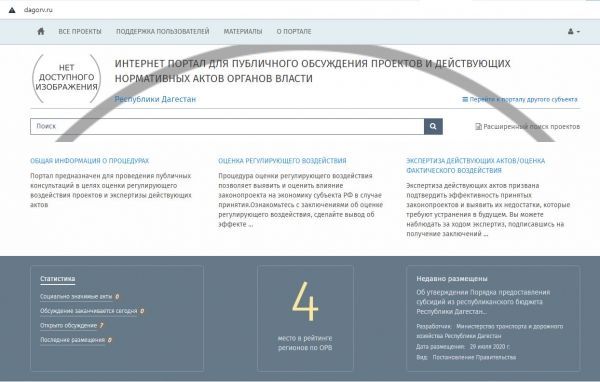Click 'место в рейтинге регионов по ОРВ' text
The height and width of the screenshot is (382, 600).
pos(305,343)
